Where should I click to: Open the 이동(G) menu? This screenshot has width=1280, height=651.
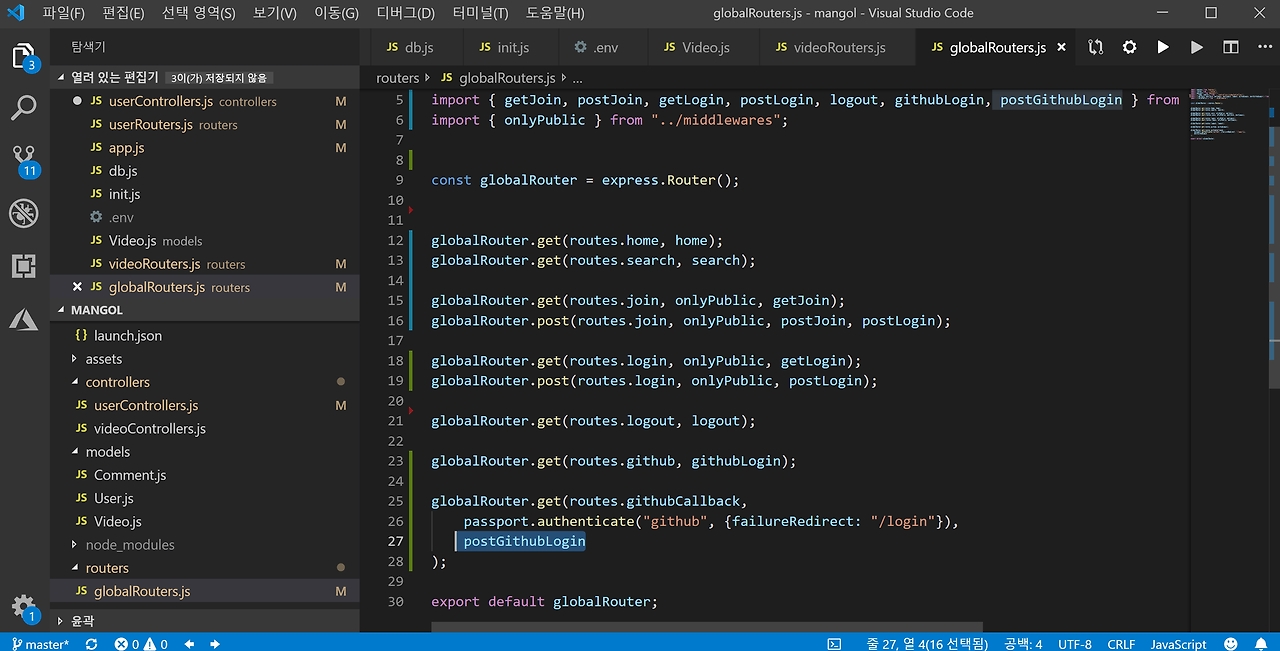pos(336,13)
